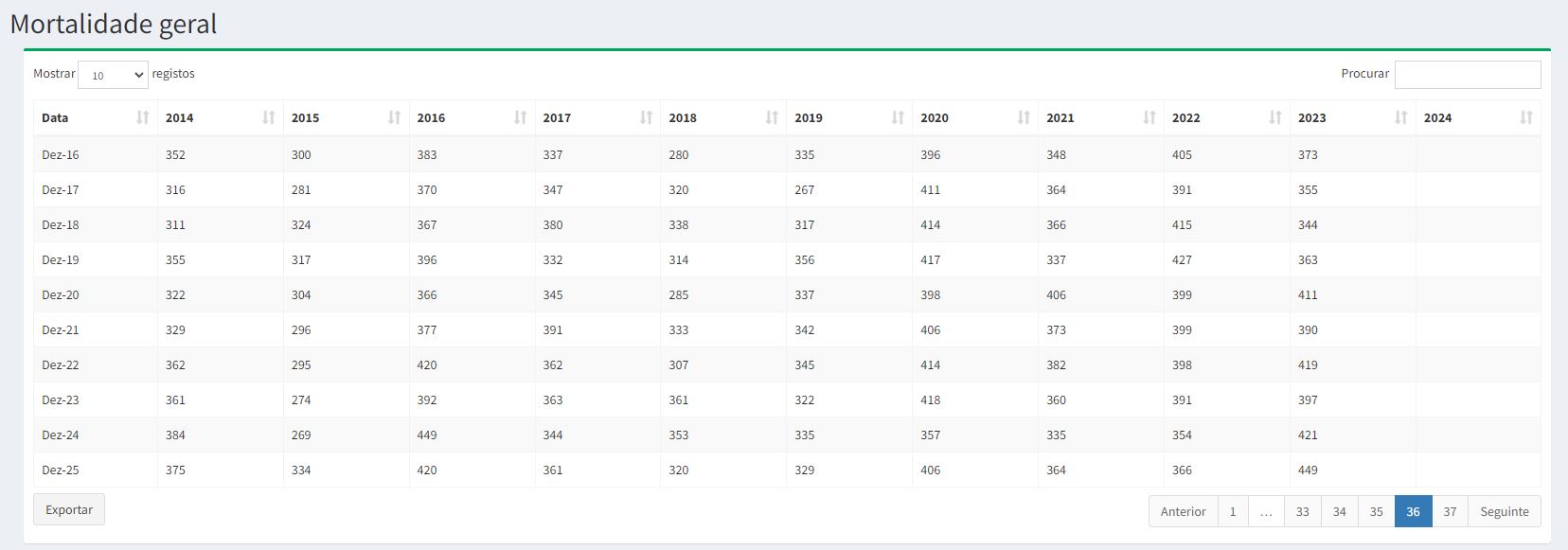Click value 380 in Dez-18 row
1568x550 pixels.
point(553,224)
